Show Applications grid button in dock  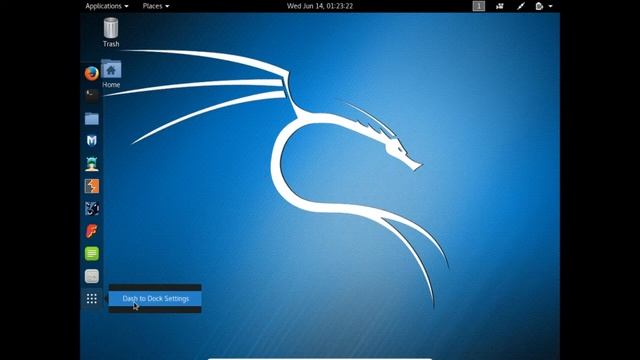92,299
